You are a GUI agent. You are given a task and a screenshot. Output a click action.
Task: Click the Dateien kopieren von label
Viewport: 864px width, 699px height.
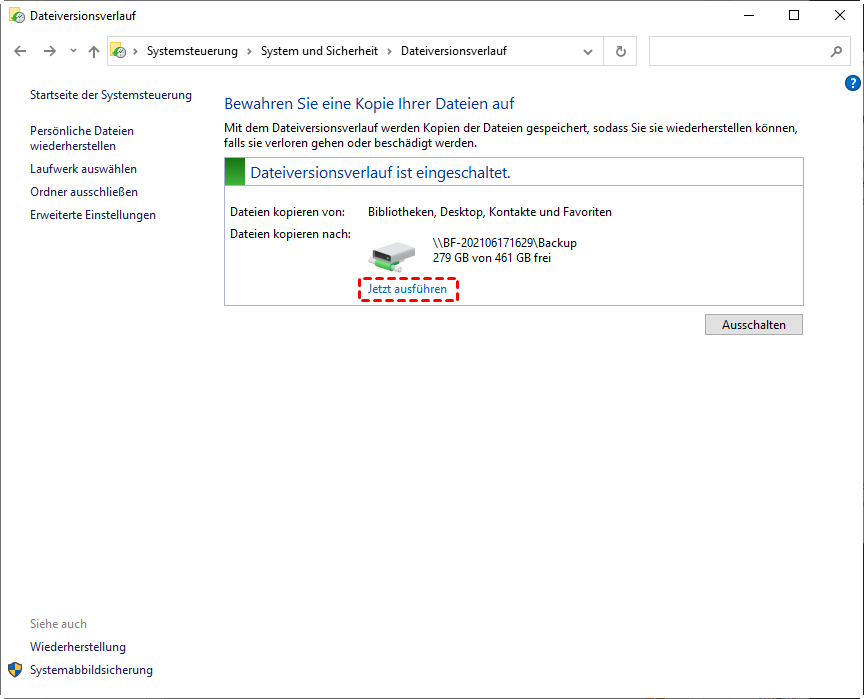coord(288,212)
